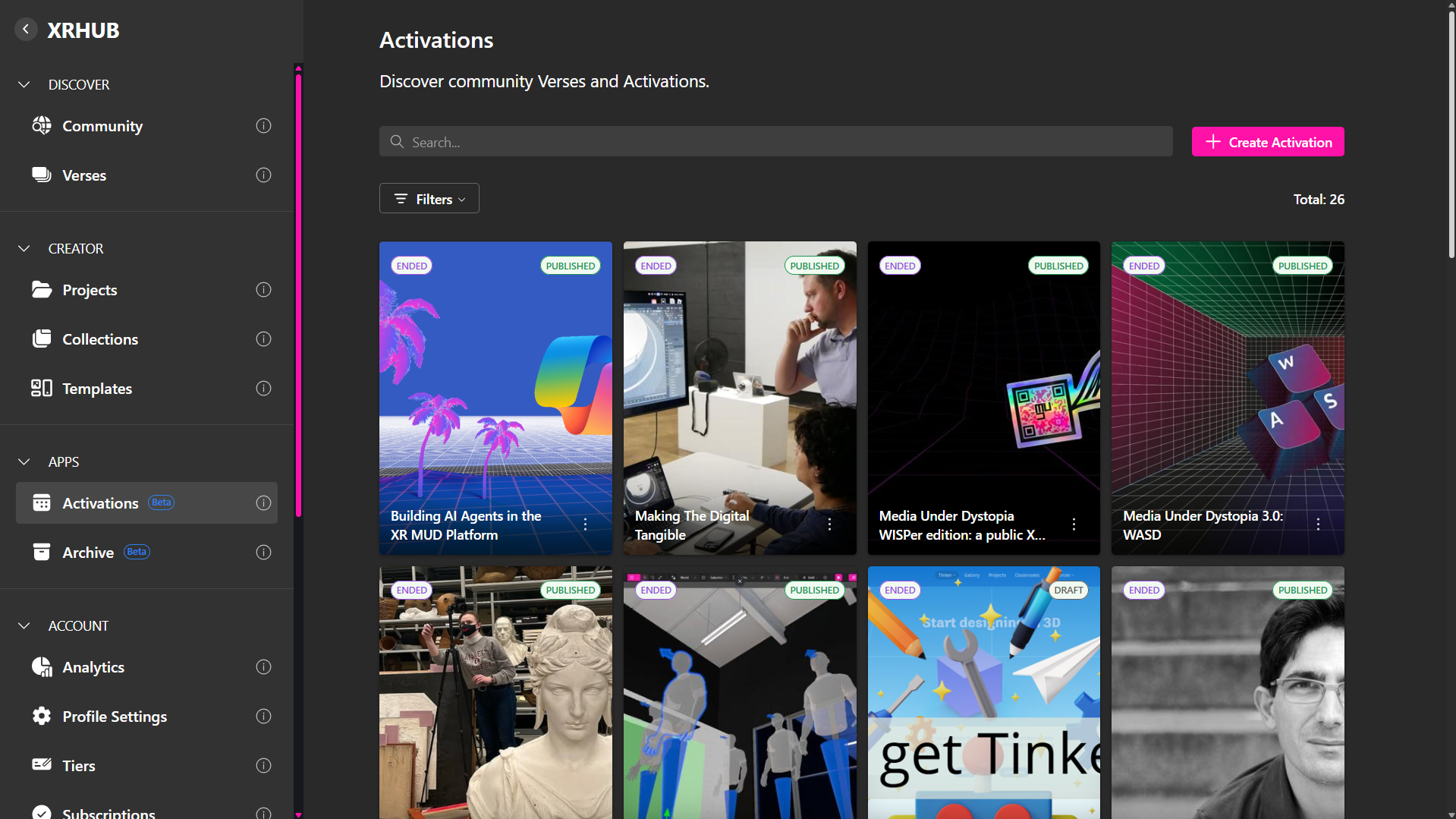Open the Filters dropdown
This screenshot has width=1456, height=819.
coord(429,199)
